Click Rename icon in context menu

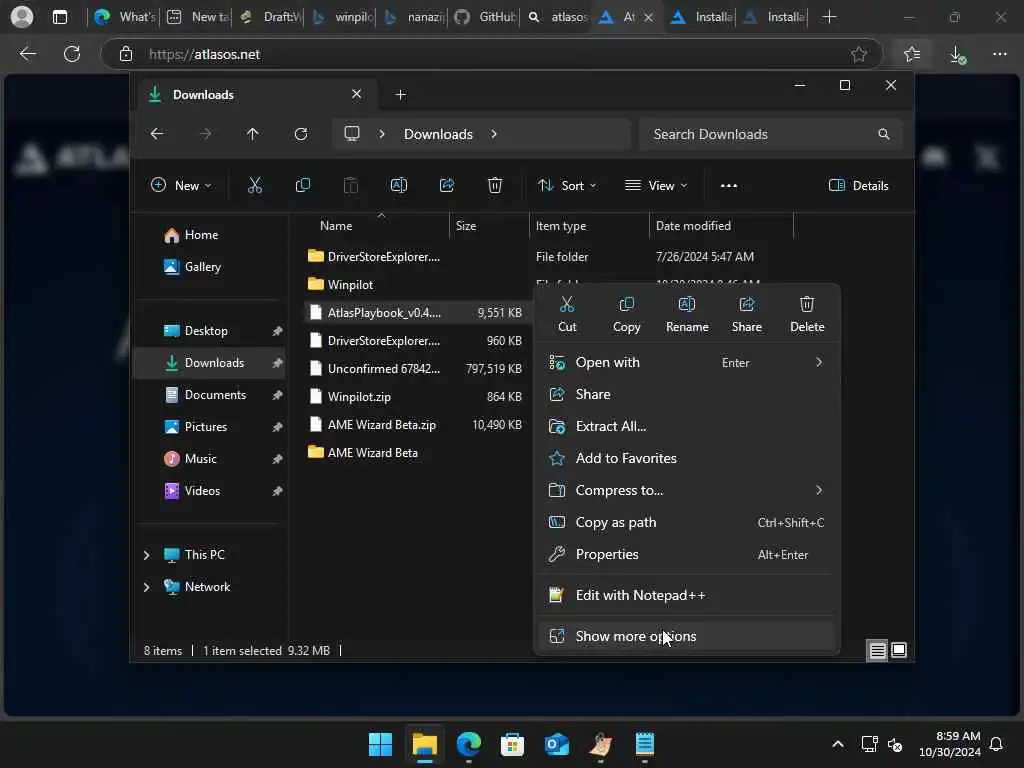pos(686,314)
